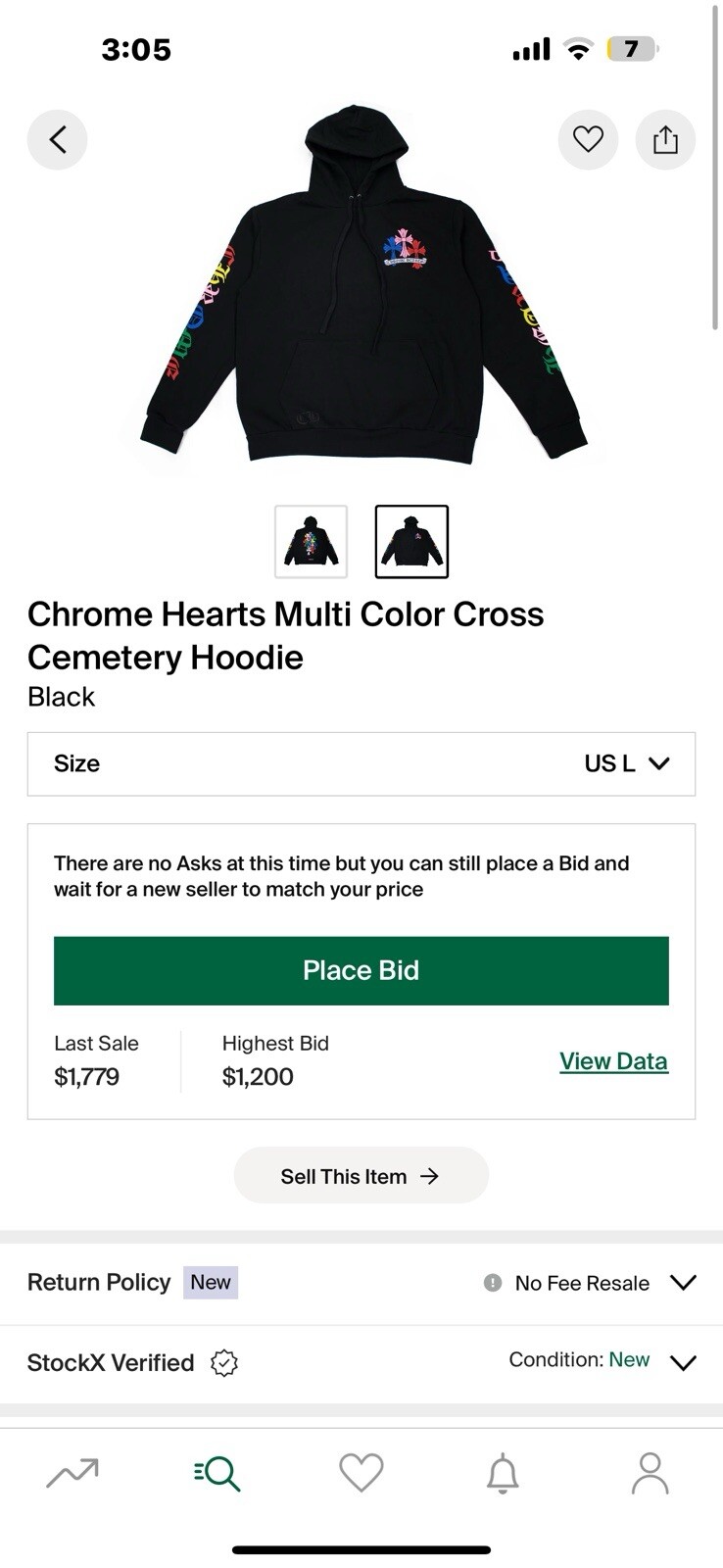This screenshot has width=723, height=1568.
Task: Open the market trends chart in bottom navigation
Action: click(x=72, y=1472)
